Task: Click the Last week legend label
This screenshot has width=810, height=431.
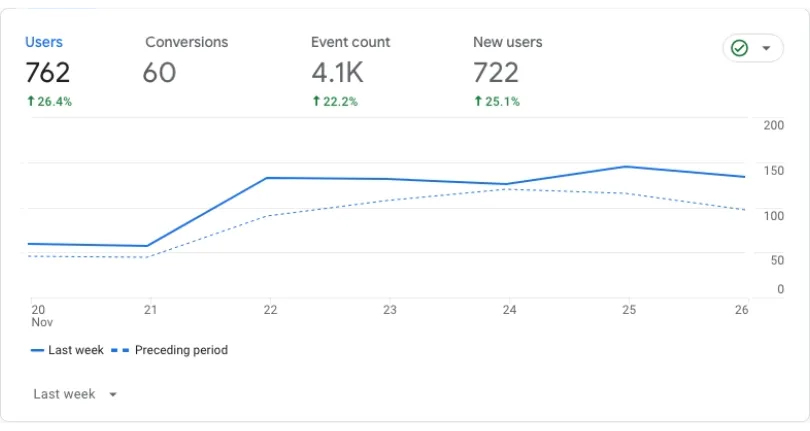Action: tap(76, 350)
